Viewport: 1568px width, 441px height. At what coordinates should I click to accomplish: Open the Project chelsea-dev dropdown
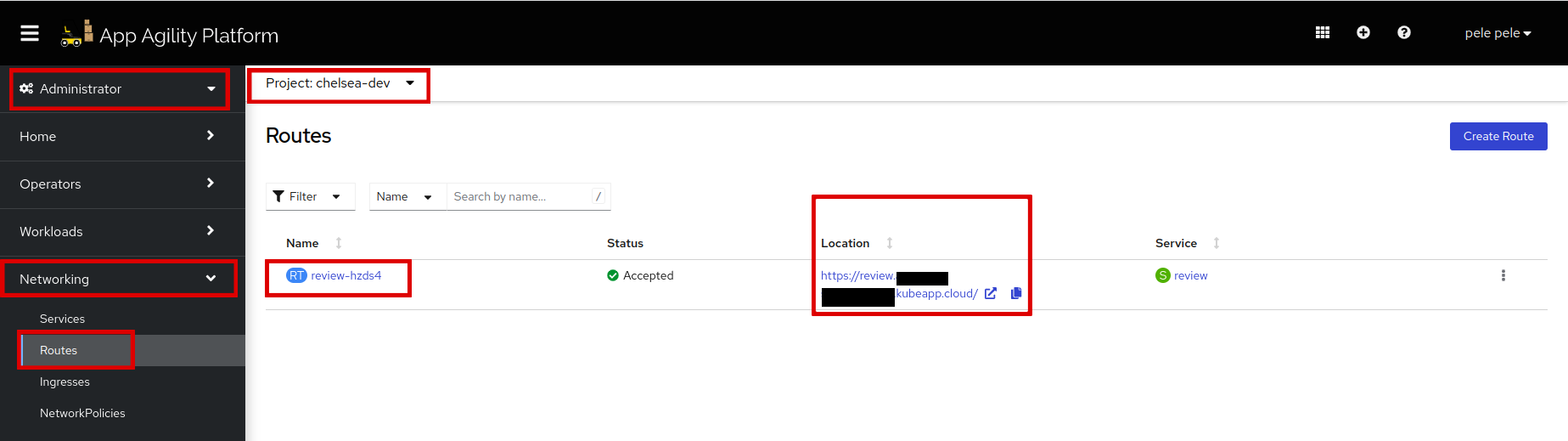coord(340,83)
